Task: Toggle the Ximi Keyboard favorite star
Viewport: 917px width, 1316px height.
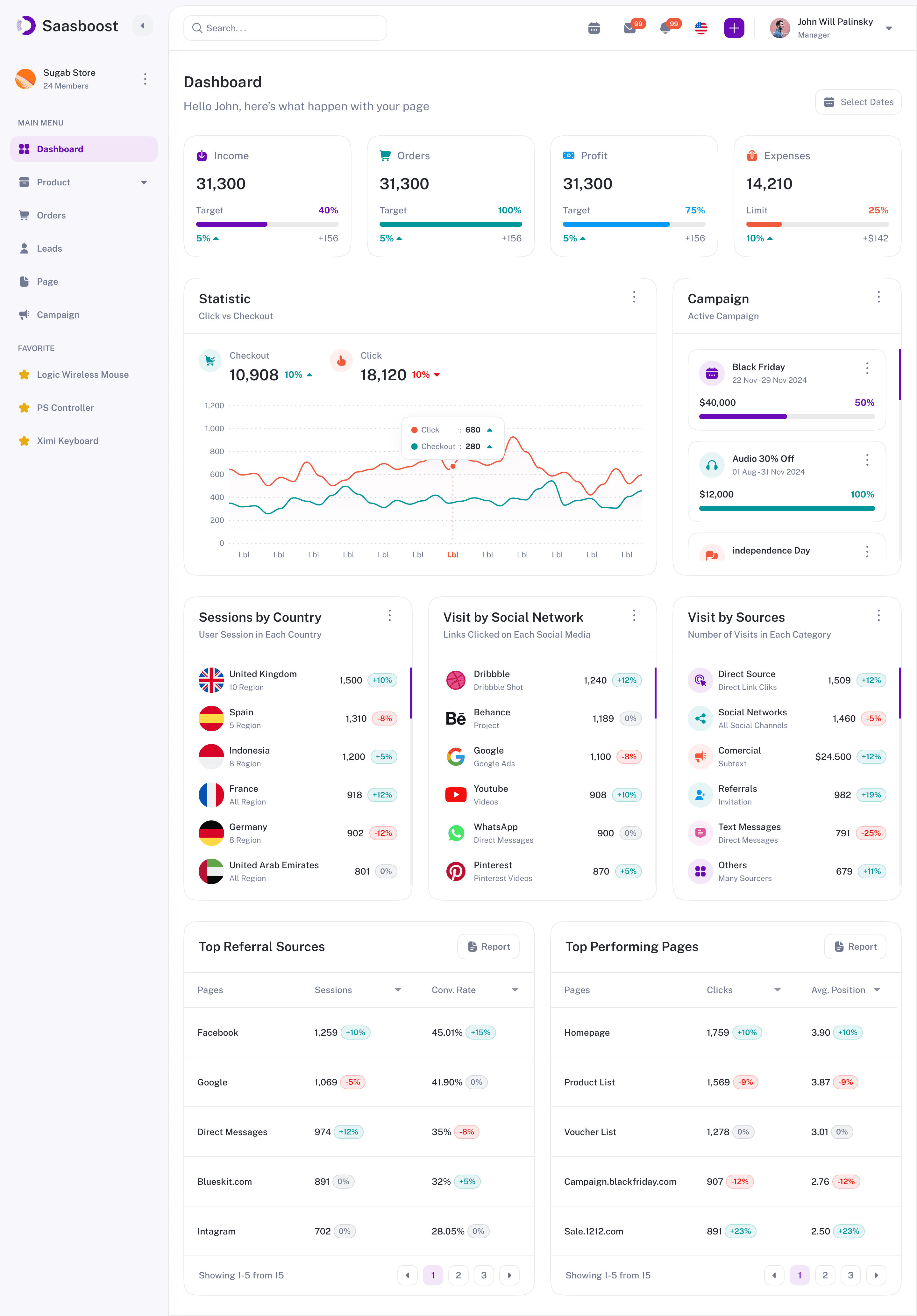Action: [24, 441]
